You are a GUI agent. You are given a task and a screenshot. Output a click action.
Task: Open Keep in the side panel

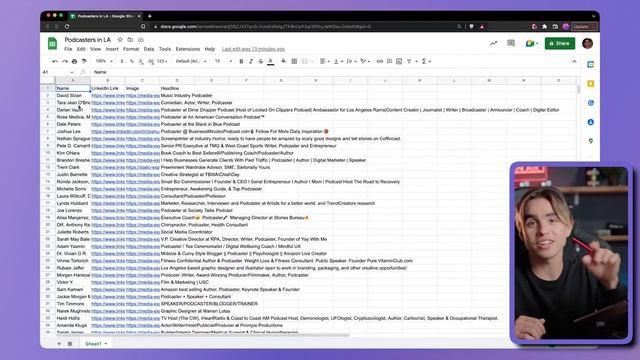tap(590, 84)
